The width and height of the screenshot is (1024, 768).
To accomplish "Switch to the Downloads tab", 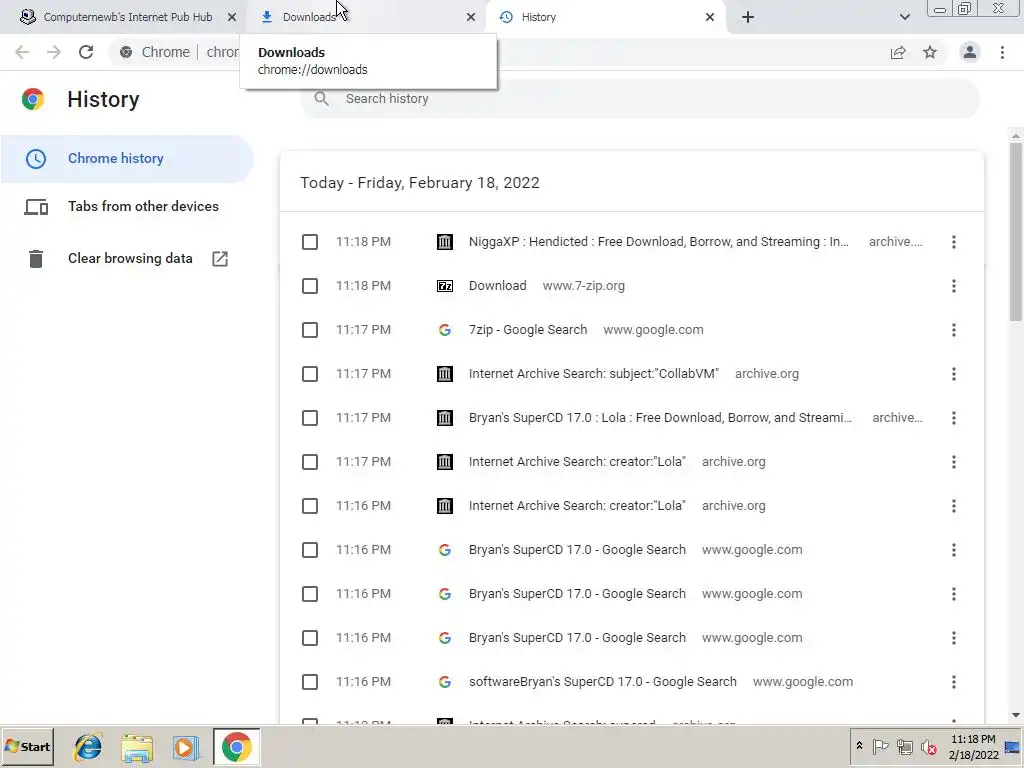I will [366, 17].
